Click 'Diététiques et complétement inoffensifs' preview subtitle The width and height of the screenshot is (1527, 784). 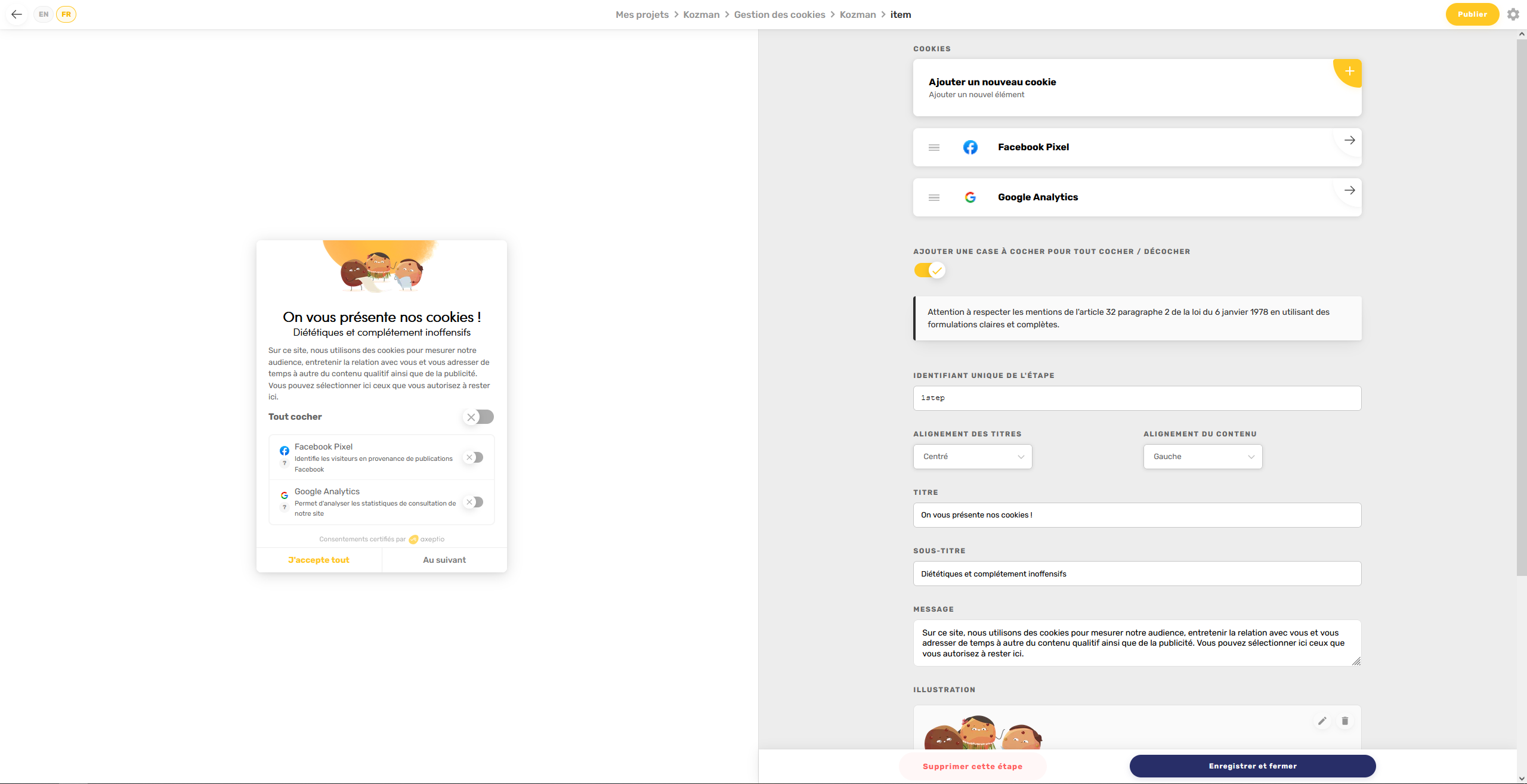pyautogui.click(x=382, y=333)
